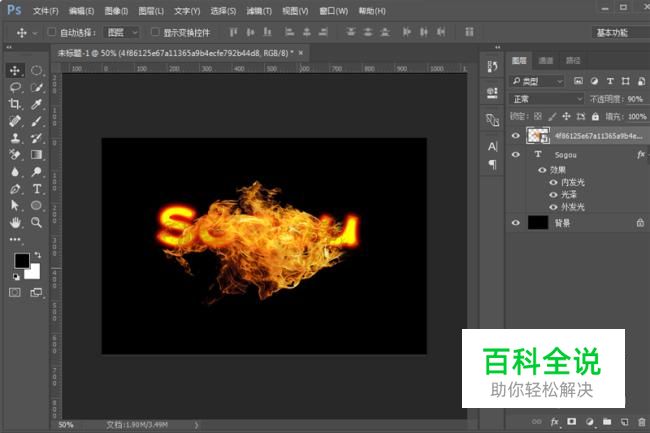Open the workspace dropdown (基本功能)

tap(621, 33)
